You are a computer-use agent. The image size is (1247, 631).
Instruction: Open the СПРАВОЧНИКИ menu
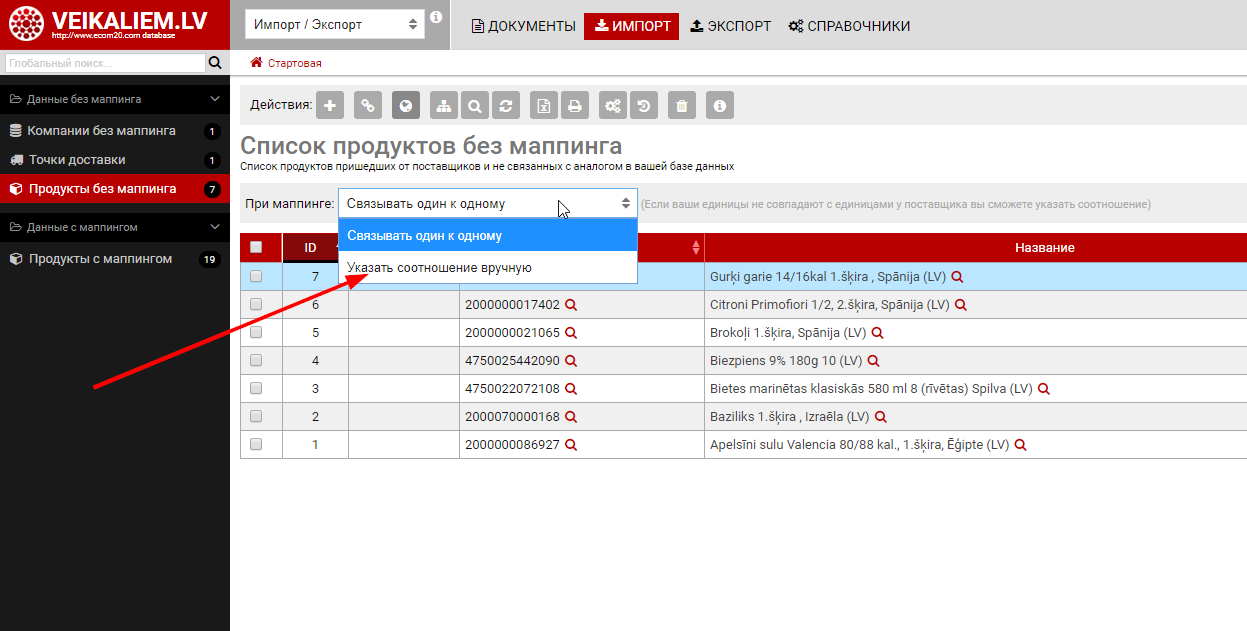point(849,26)
